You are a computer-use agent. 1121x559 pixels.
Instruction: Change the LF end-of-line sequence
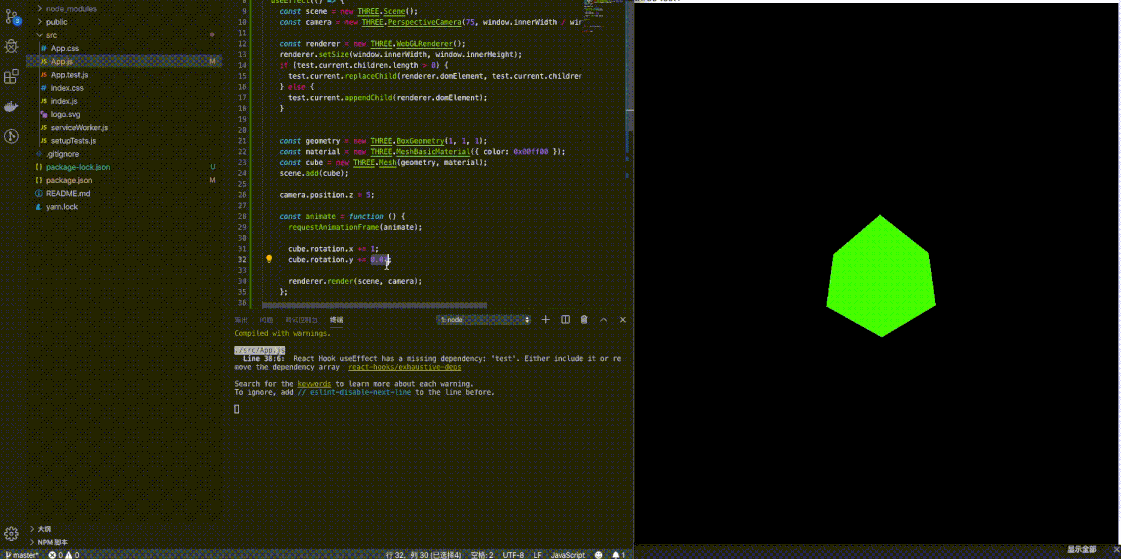click(537, 555)
